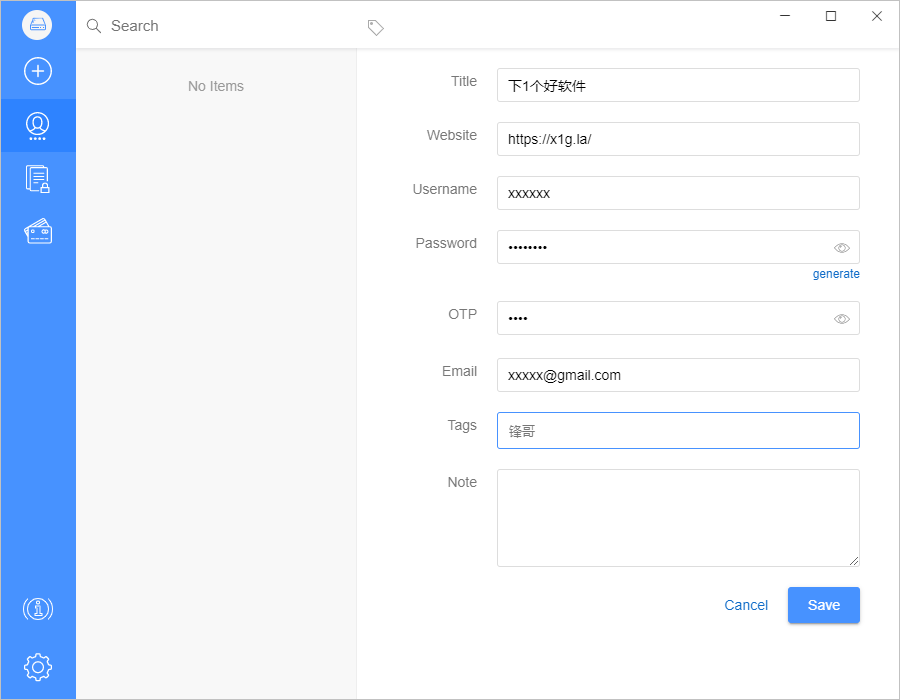Open the Secure Notes category icon
This screenshot has width=900, height=700.
(x=38, y=179)
